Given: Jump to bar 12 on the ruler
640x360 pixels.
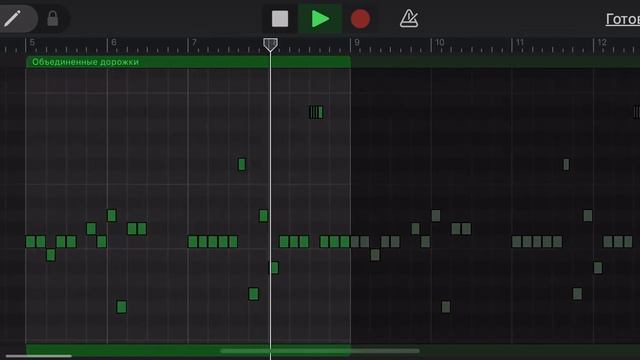Looking at the screenshot, I should point(602,42).
